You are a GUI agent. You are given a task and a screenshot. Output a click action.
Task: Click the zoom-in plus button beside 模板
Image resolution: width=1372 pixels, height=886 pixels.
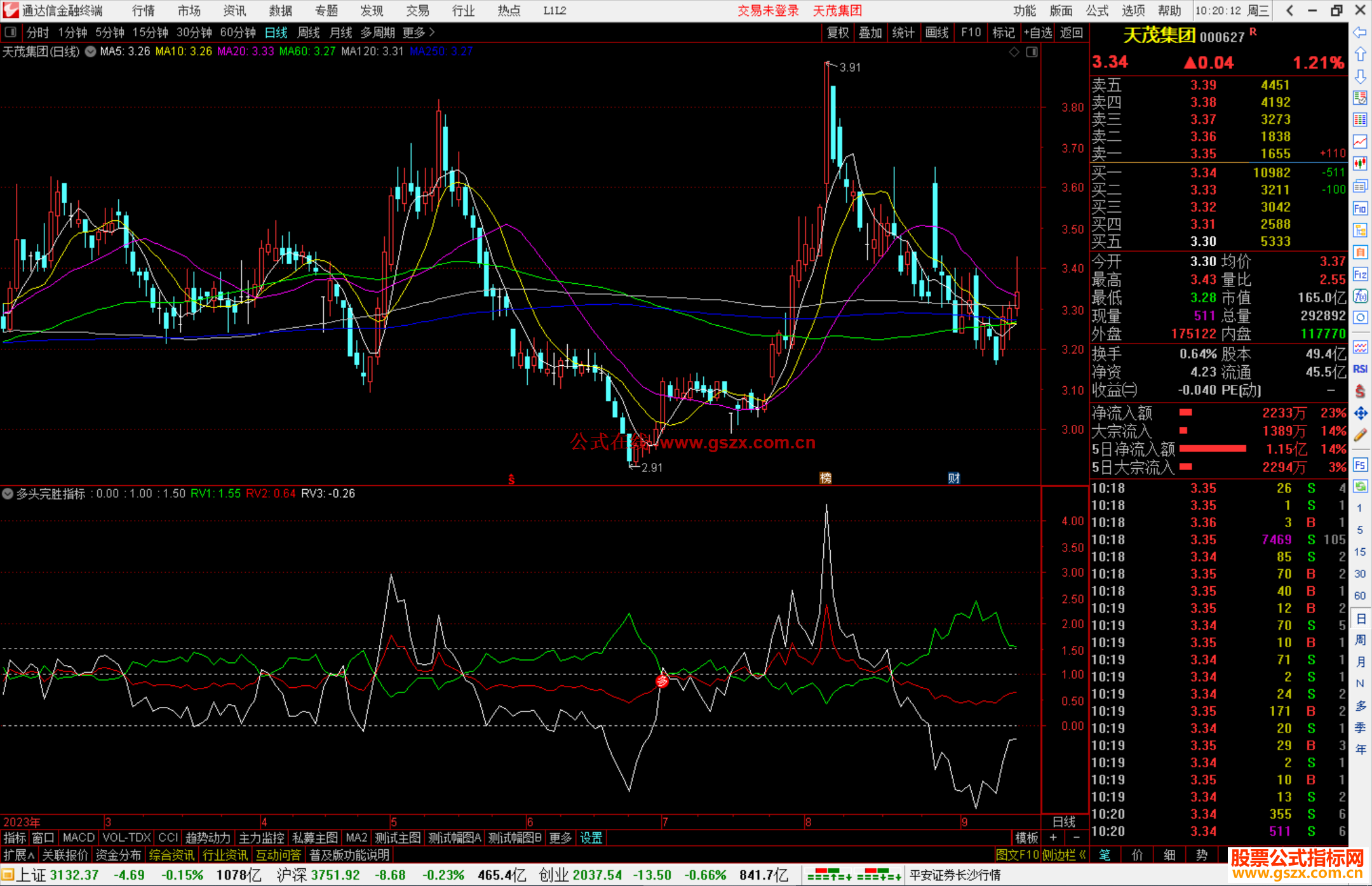1053,838
